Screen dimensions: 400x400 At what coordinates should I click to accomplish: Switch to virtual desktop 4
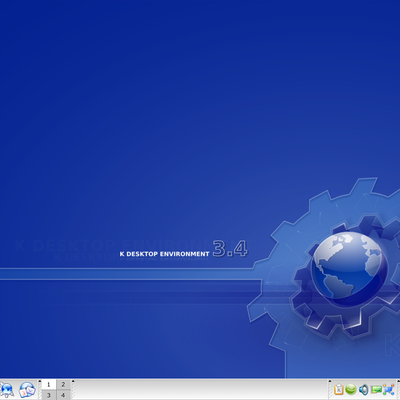(x=63, y=395)
